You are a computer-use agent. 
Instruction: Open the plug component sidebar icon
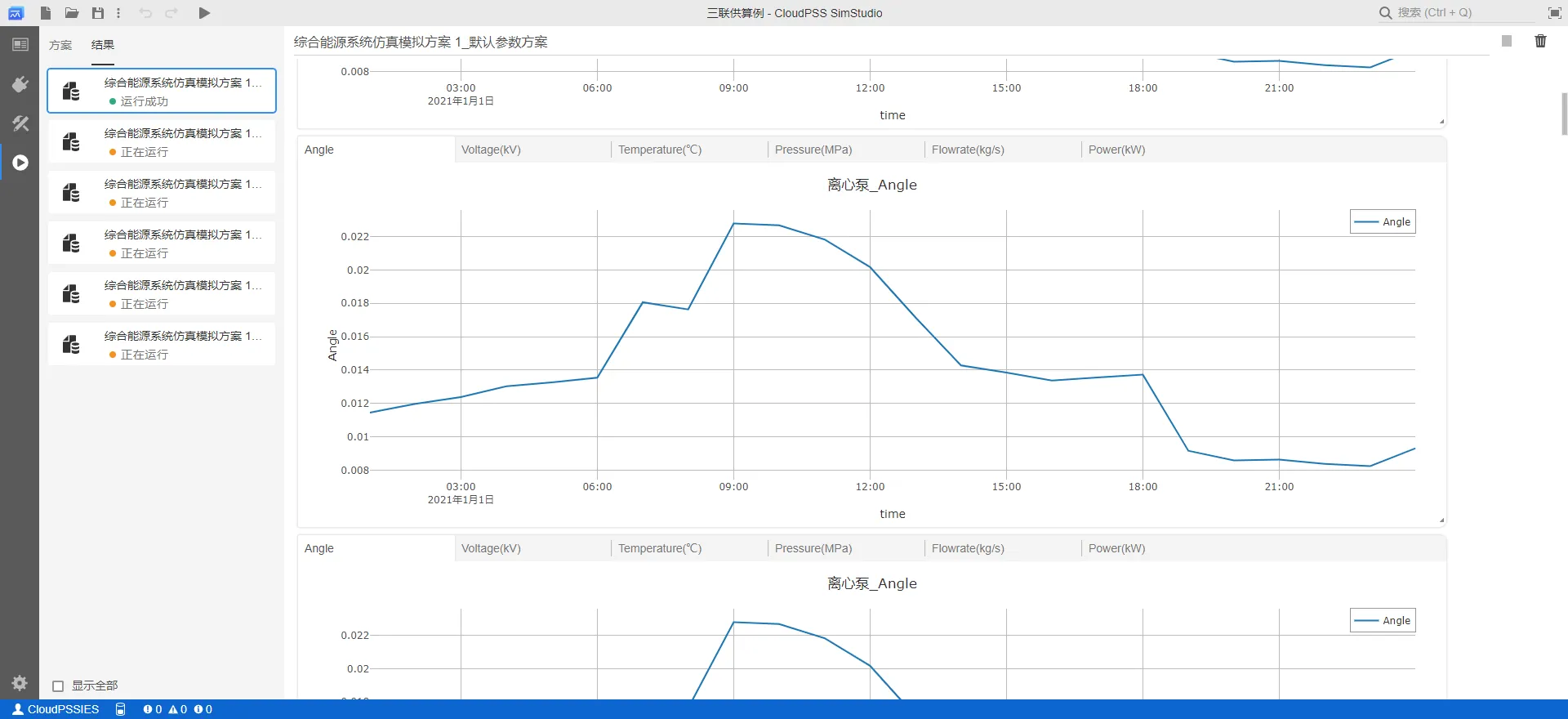point(20,84)
